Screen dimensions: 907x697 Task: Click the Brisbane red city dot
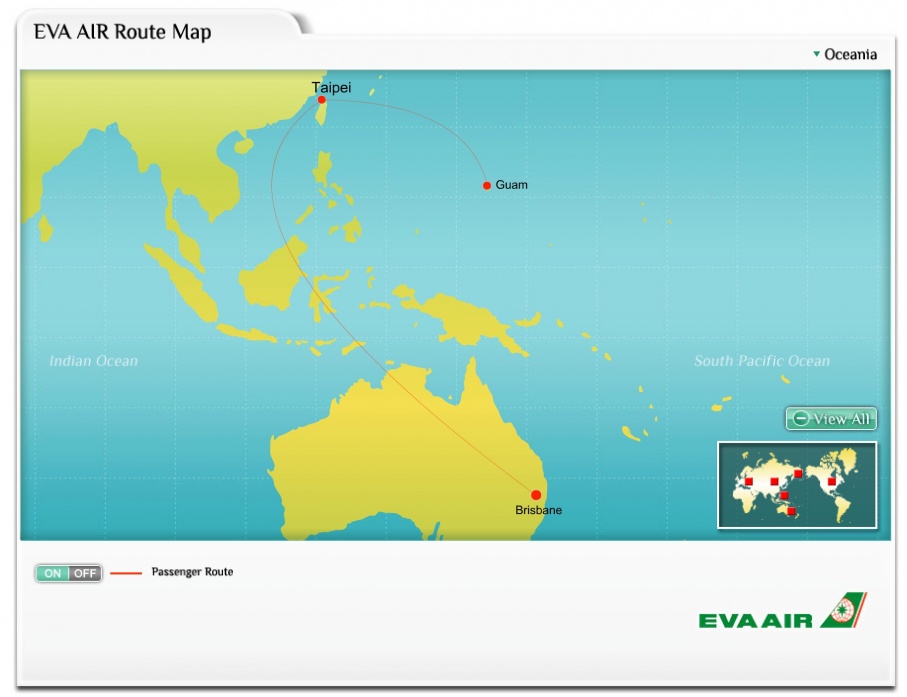tap(536, 495)
